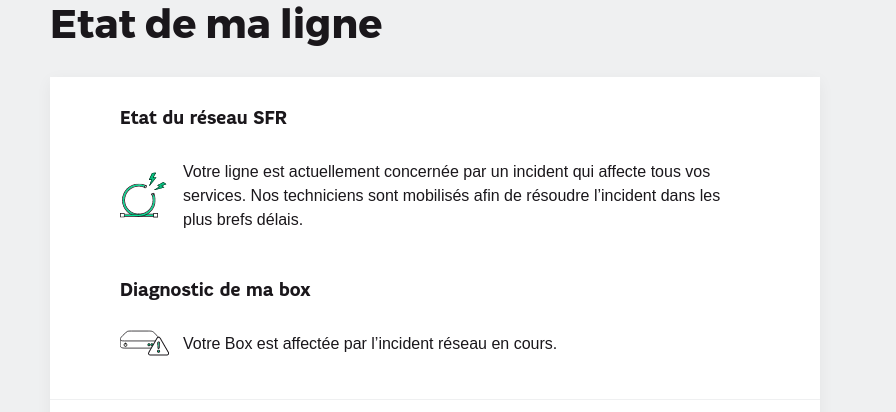Image resolution: width=896 pixels, height=412 pixels.
Task: Click the box diagnostic icon
Action: pyautogui.click(x=145, y=343)
